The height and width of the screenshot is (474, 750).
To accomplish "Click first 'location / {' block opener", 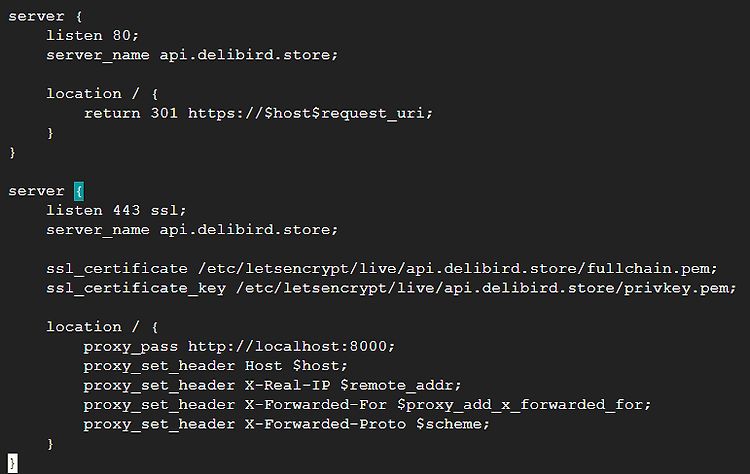I will [102, 94].
